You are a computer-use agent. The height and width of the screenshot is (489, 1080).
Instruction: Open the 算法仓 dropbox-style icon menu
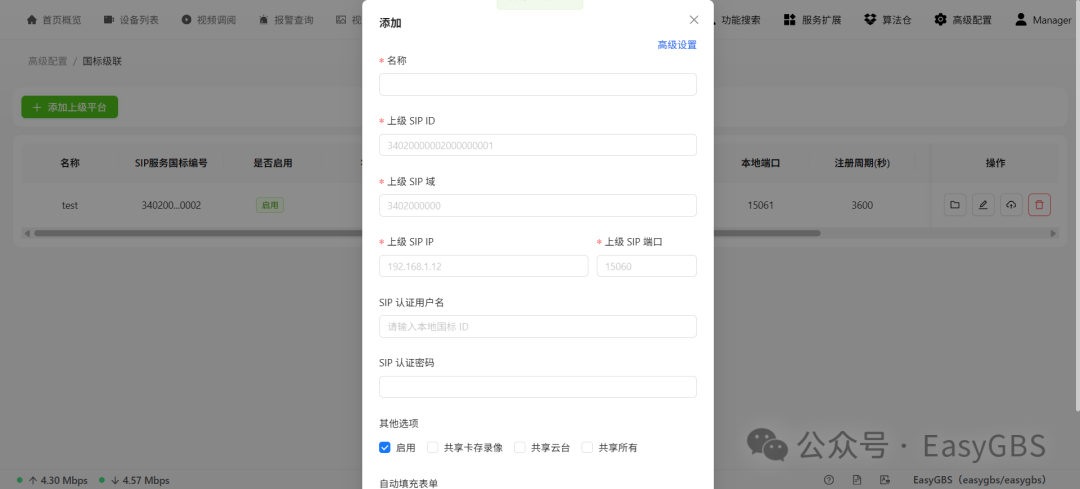coord(871,20)
